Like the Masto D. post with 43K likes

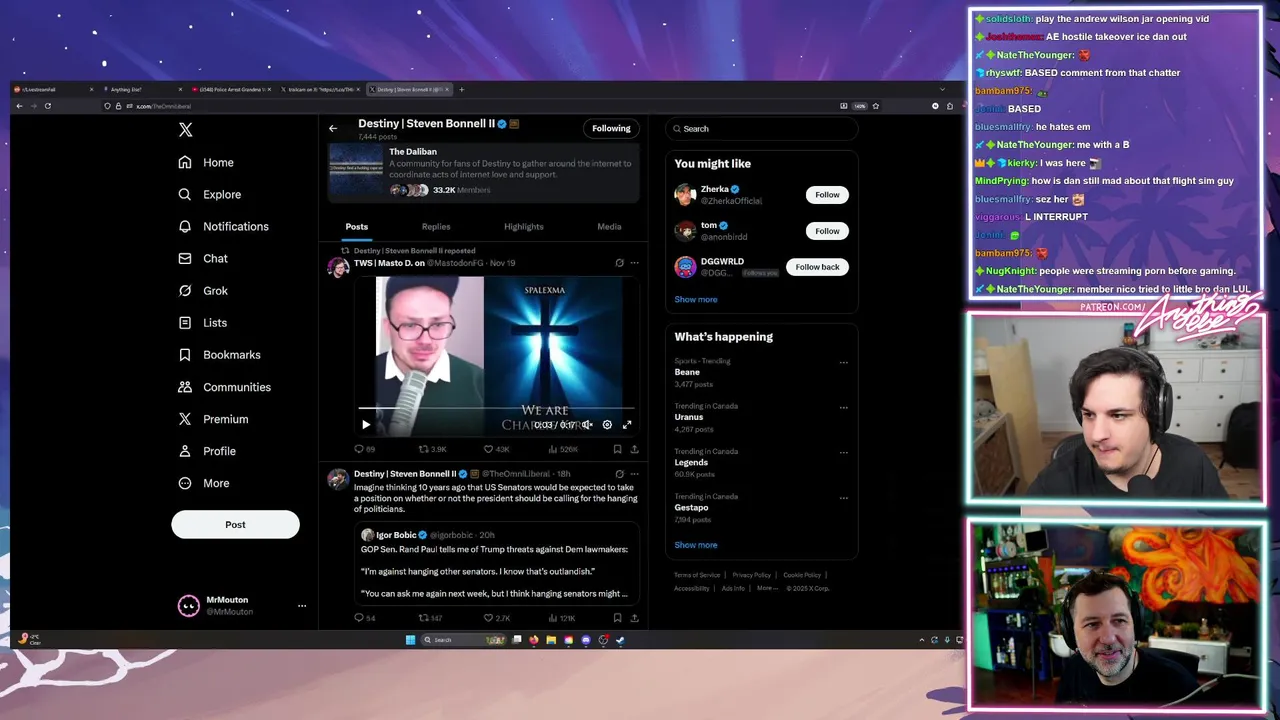[497, 450]
